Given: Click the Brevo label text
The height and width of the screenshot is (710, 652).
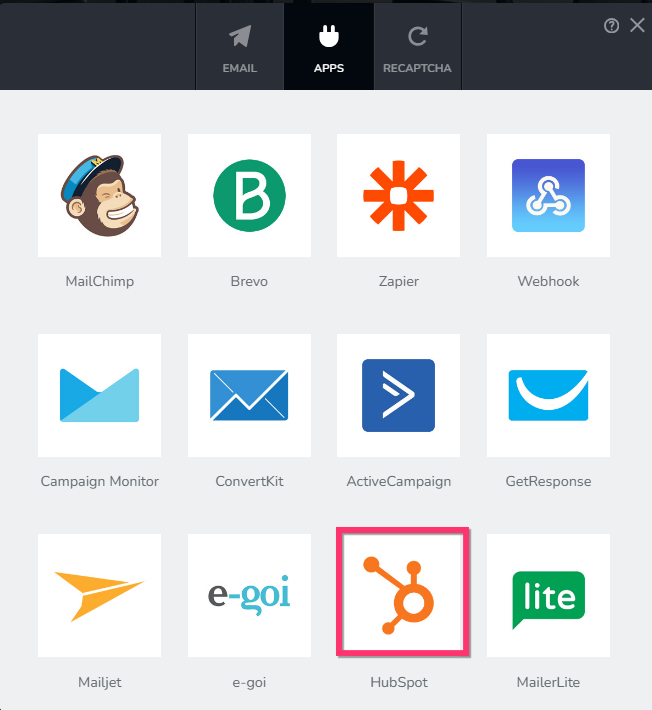Looking at the screenshot, I should [249, 281].
